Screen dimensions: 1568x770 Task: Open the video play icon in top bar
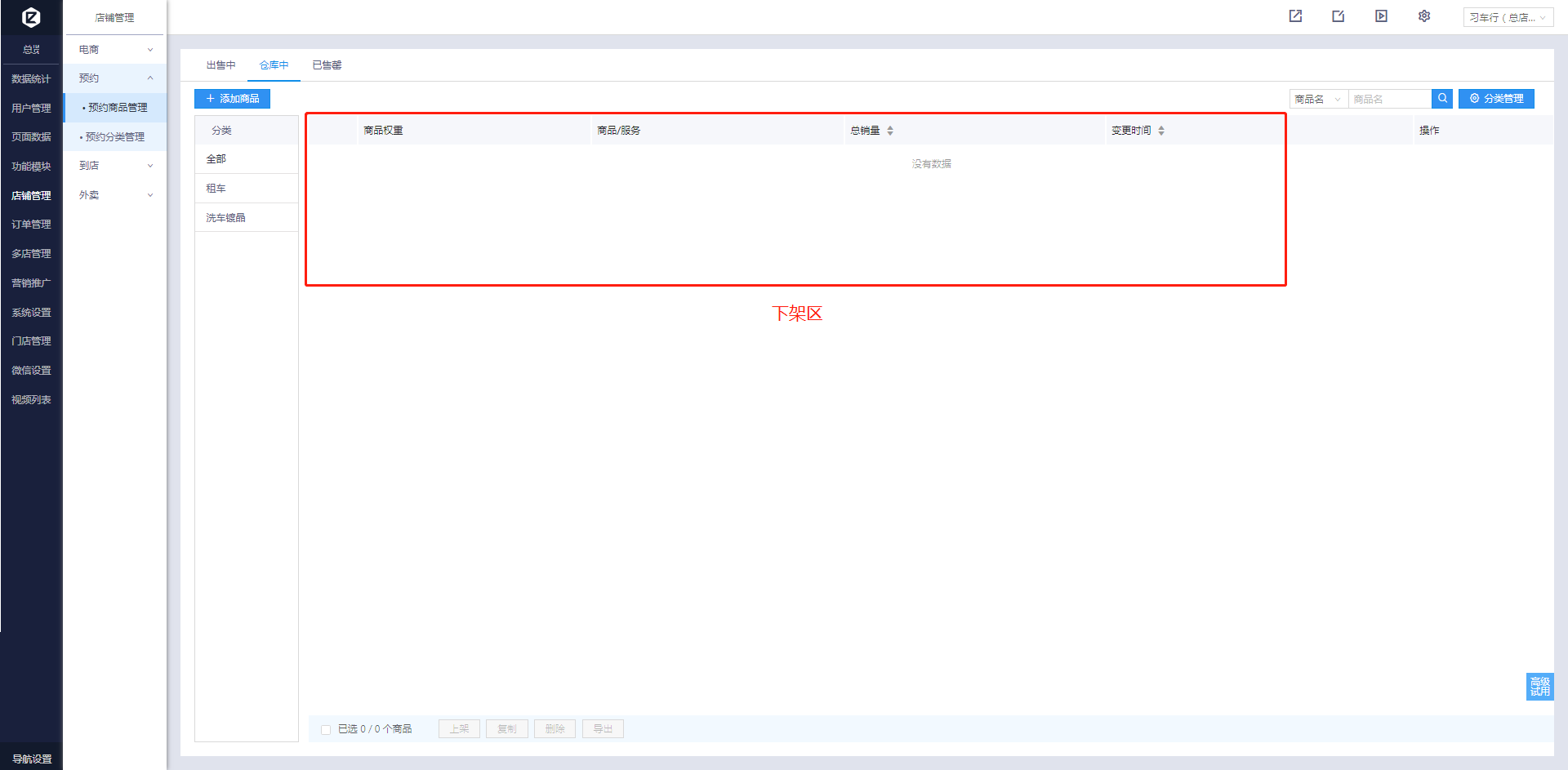tap(1381, 16)
